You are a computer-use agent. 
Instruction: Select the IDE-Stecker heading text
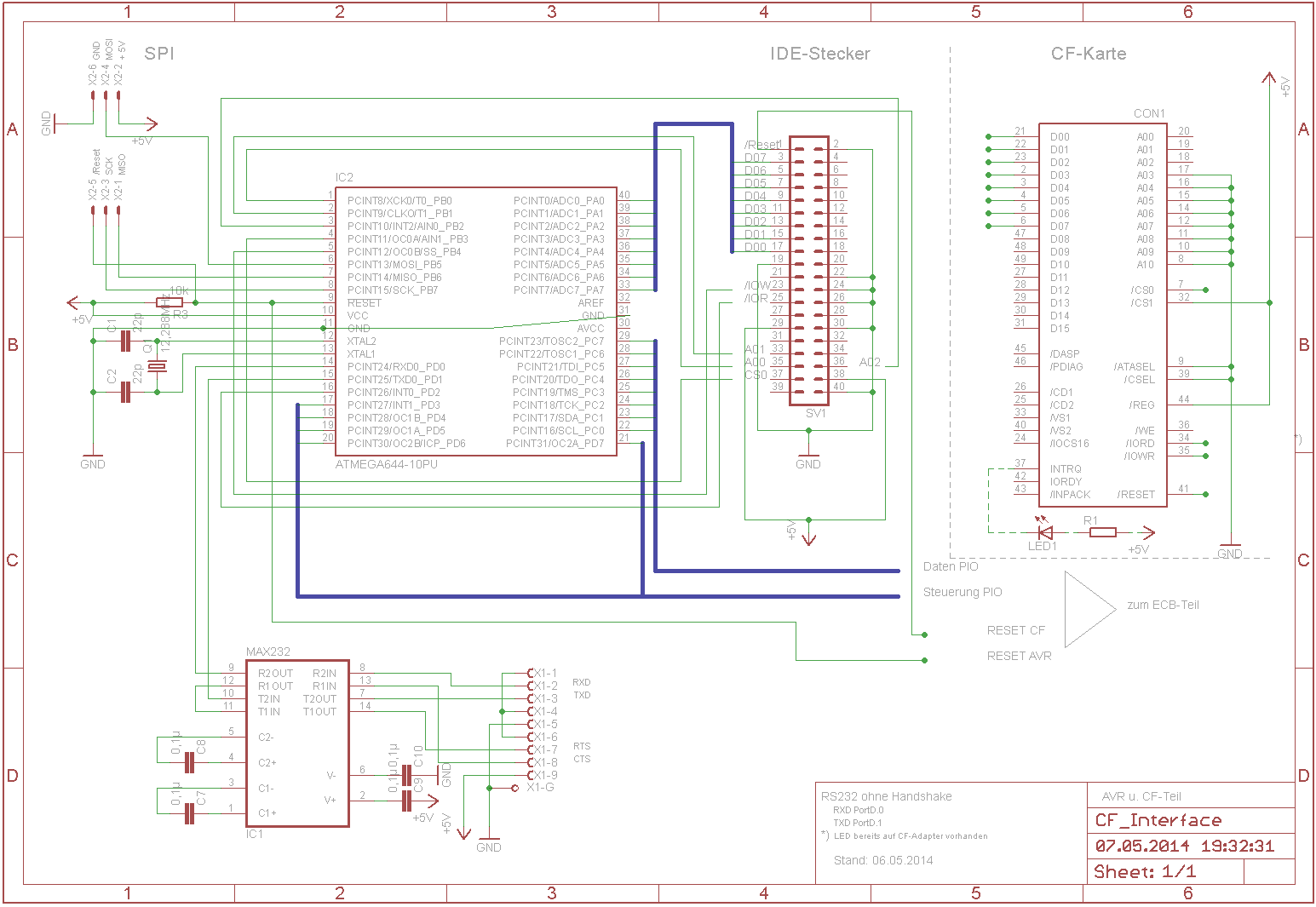tap(819, 54)
